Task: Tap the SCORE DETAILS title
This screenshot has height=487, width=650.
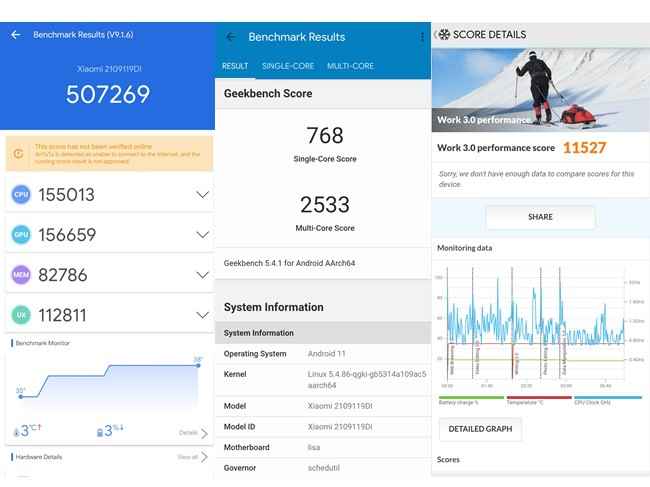Action: 490,34
